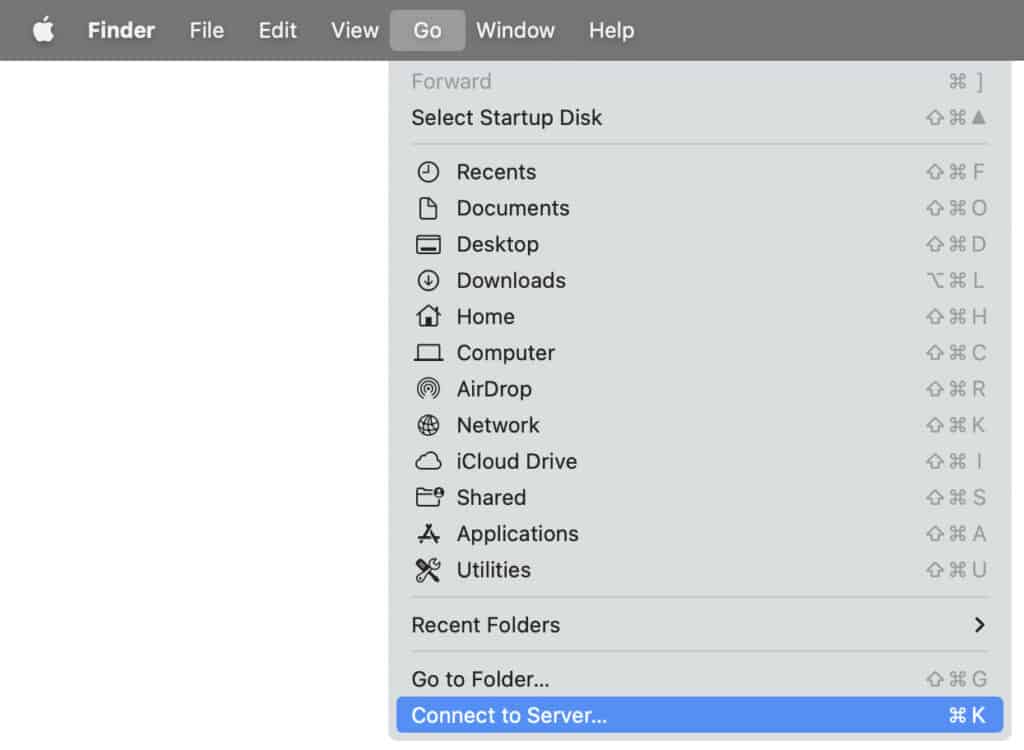
Task: Choose Go to Folder… entry
Action: coord(699,679)
